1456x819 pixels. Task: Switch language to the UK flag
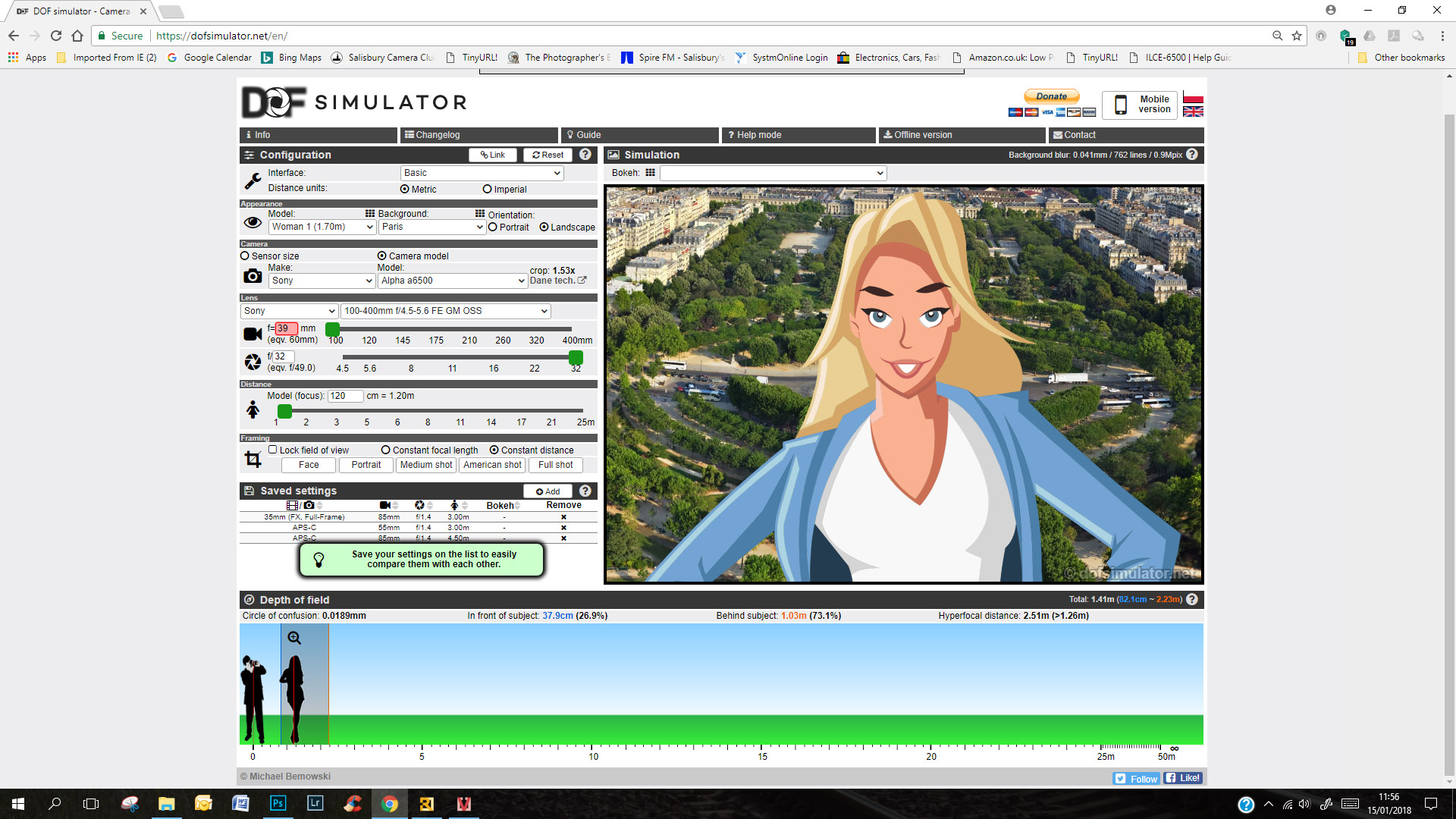(1193, 111)
